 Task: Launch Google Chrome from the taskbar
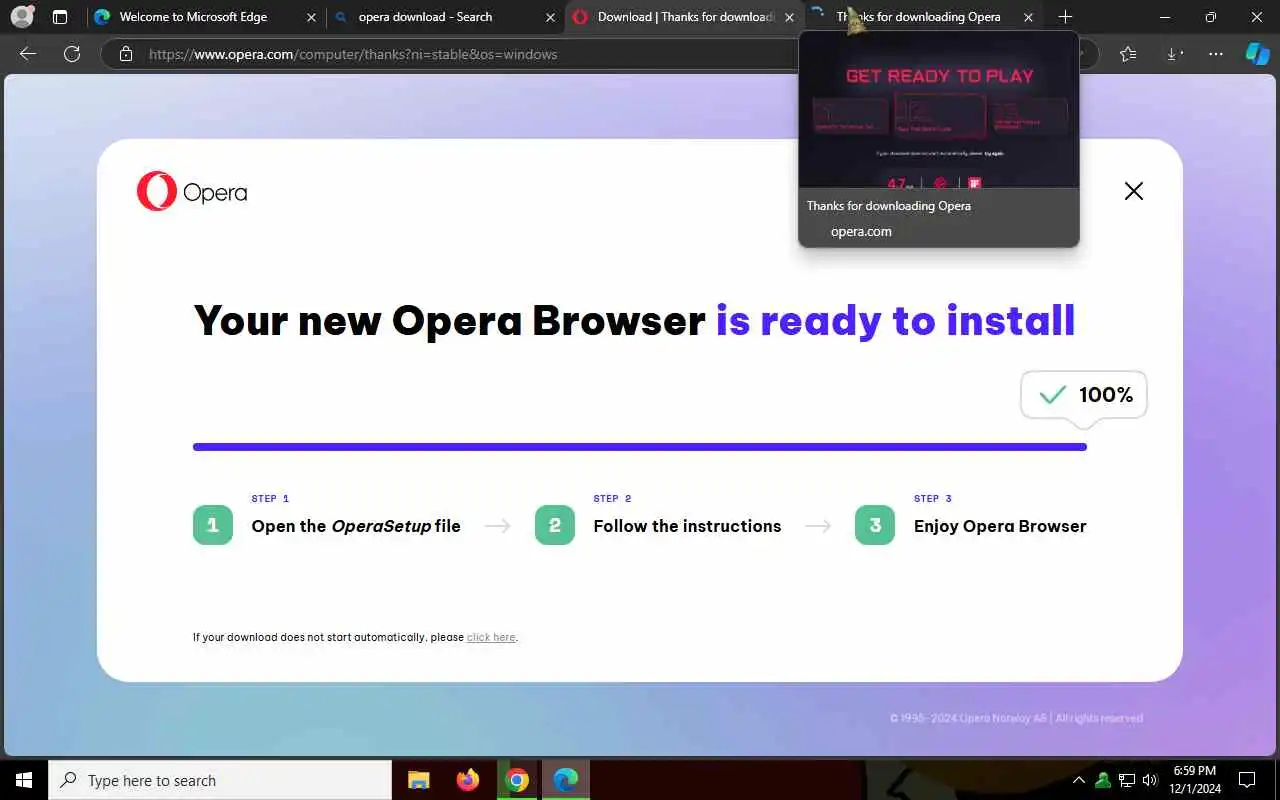[517, 780]
